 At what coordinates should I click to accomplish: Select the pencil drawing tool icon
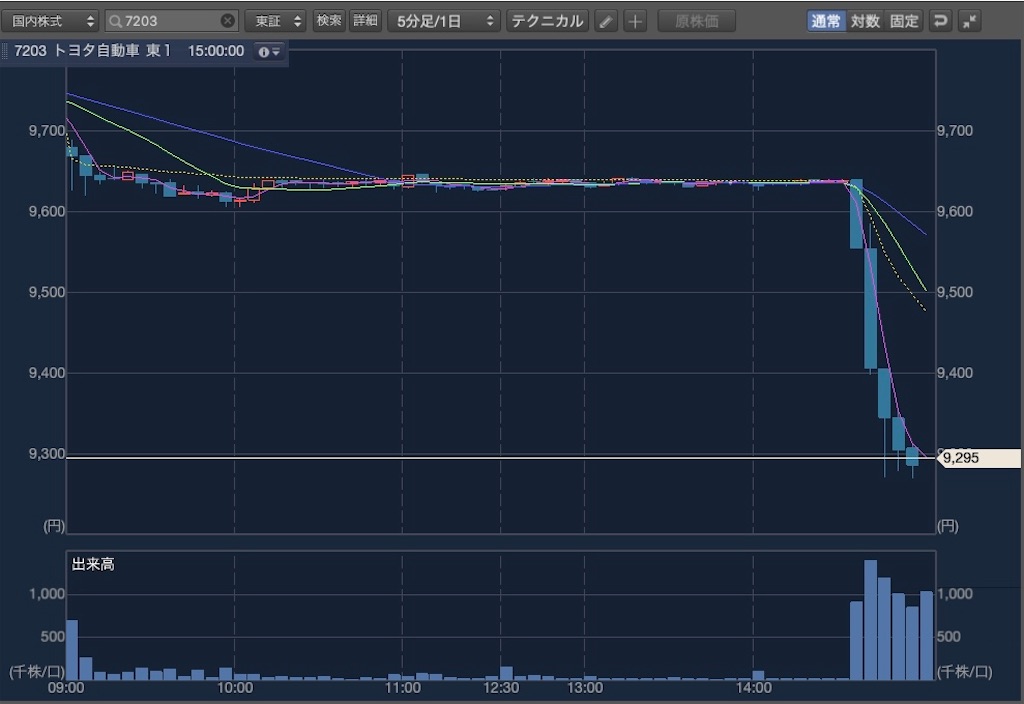tap(606, 22)
